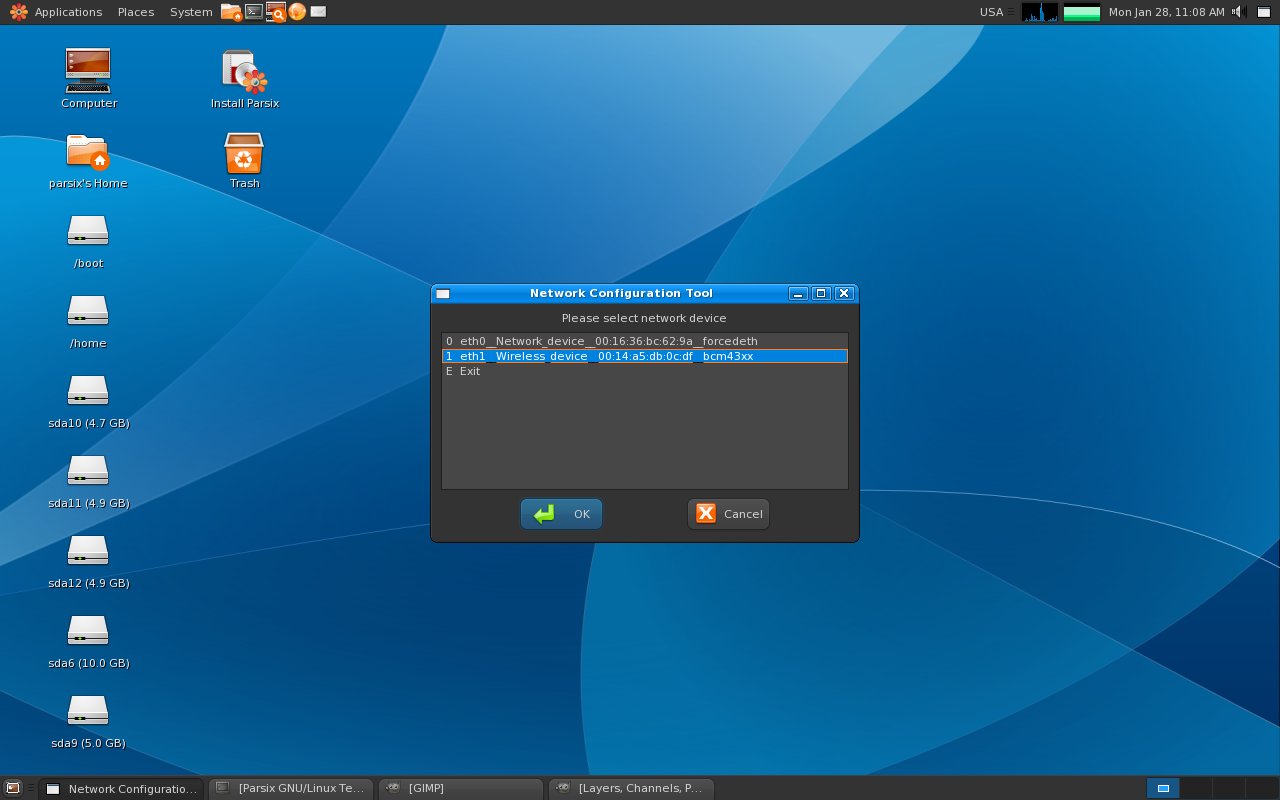
Task: Launch web browser globe icon in panel
Action: [297, 12]
